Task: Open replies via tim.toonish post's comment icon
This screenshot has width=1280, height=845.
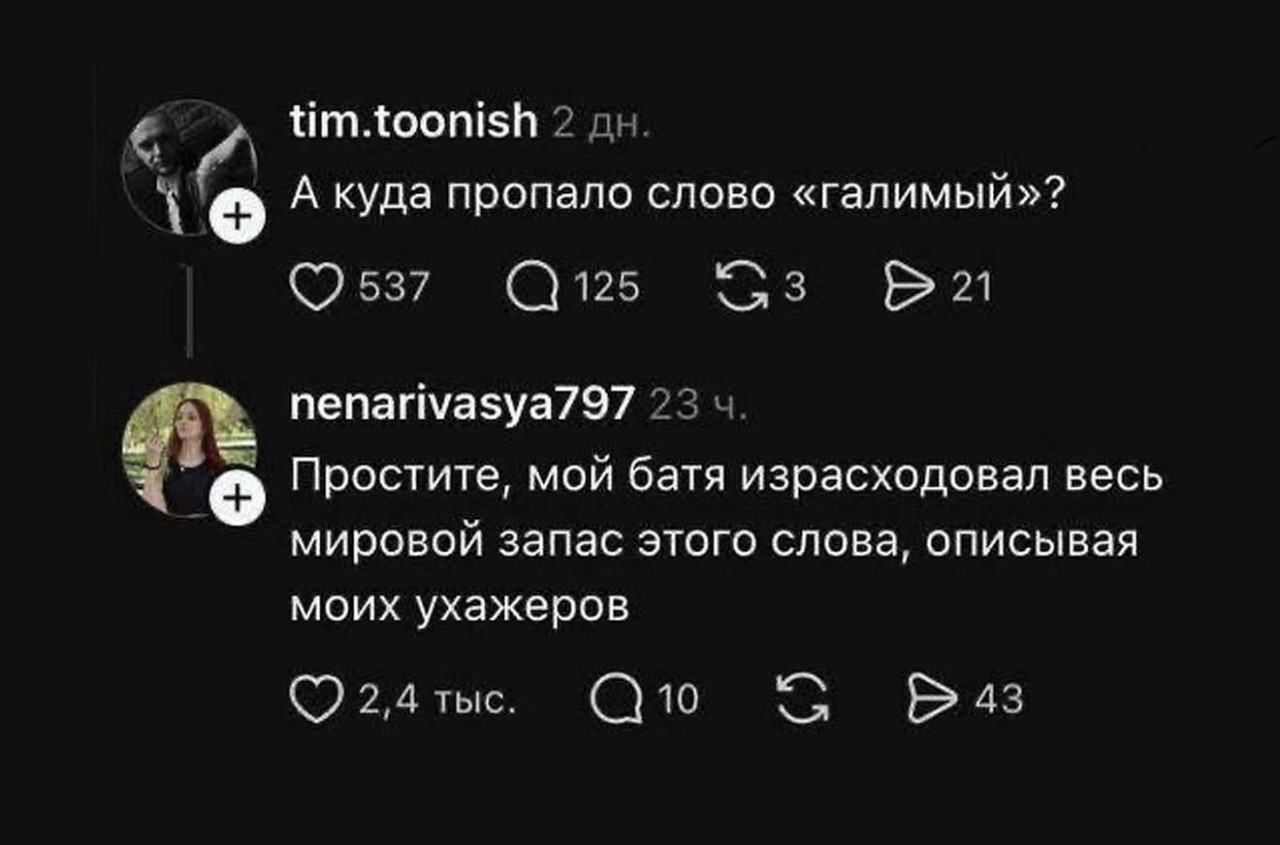Action: click(530, 290)
